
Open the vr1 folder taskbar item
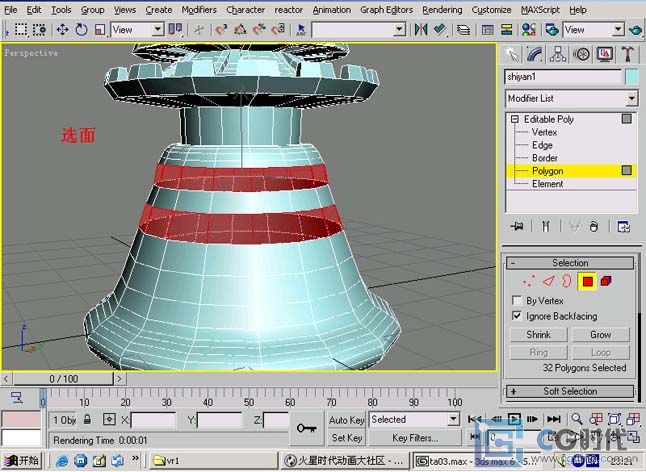pyautogui.click(x=213, y=460)
